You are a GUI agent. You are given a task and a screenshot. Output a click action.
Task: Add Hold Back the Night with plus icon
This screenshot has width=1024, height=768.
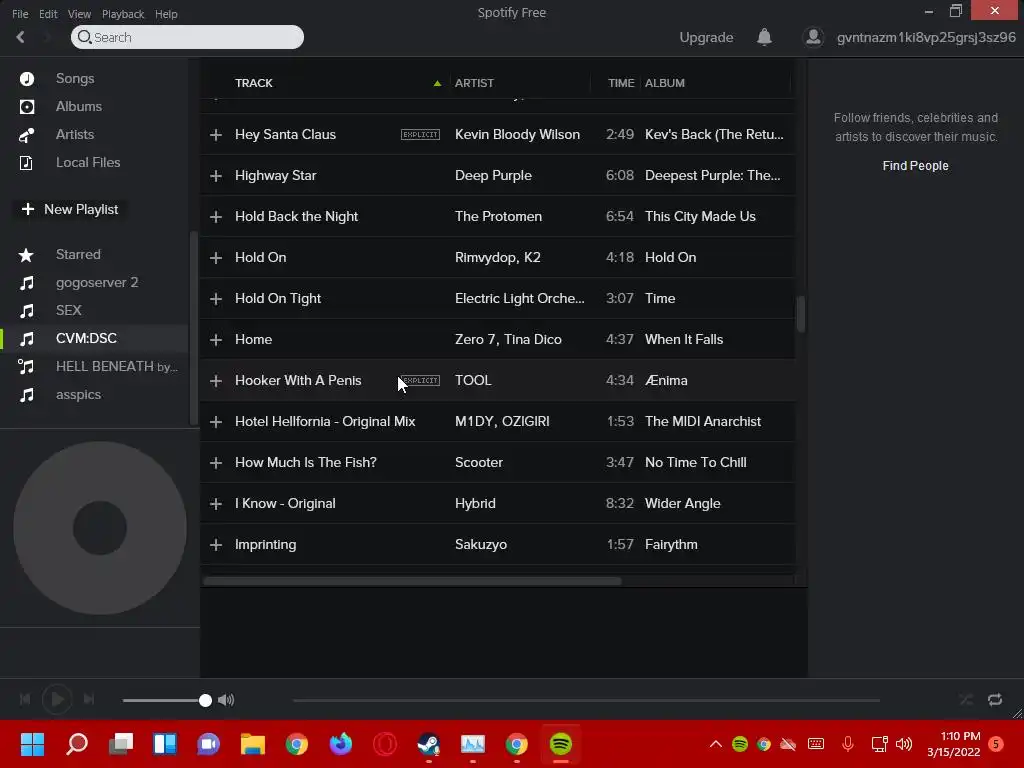click(216, 217)
